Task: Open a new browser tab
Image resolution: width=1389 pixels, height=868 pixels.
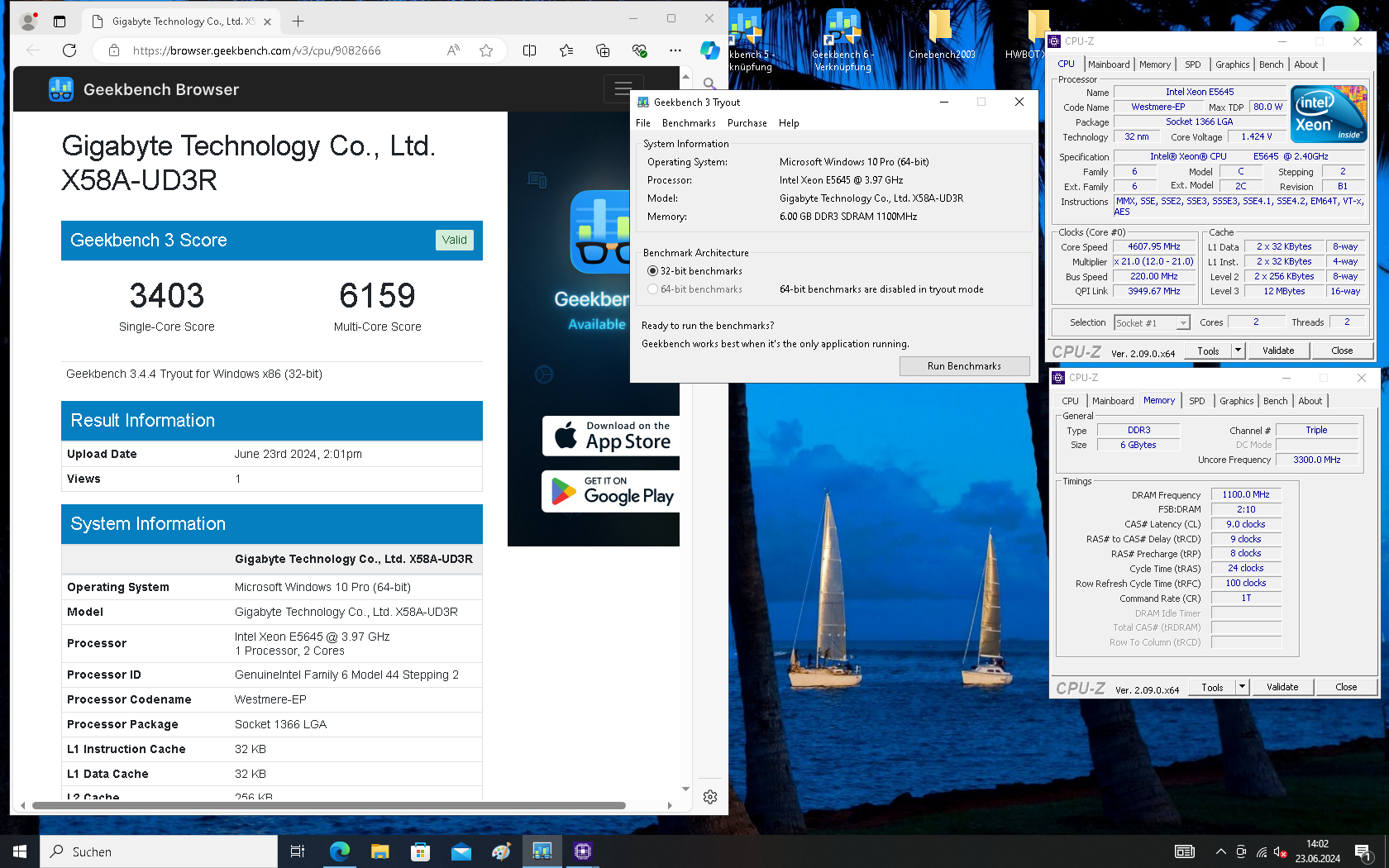Action: 298,21
